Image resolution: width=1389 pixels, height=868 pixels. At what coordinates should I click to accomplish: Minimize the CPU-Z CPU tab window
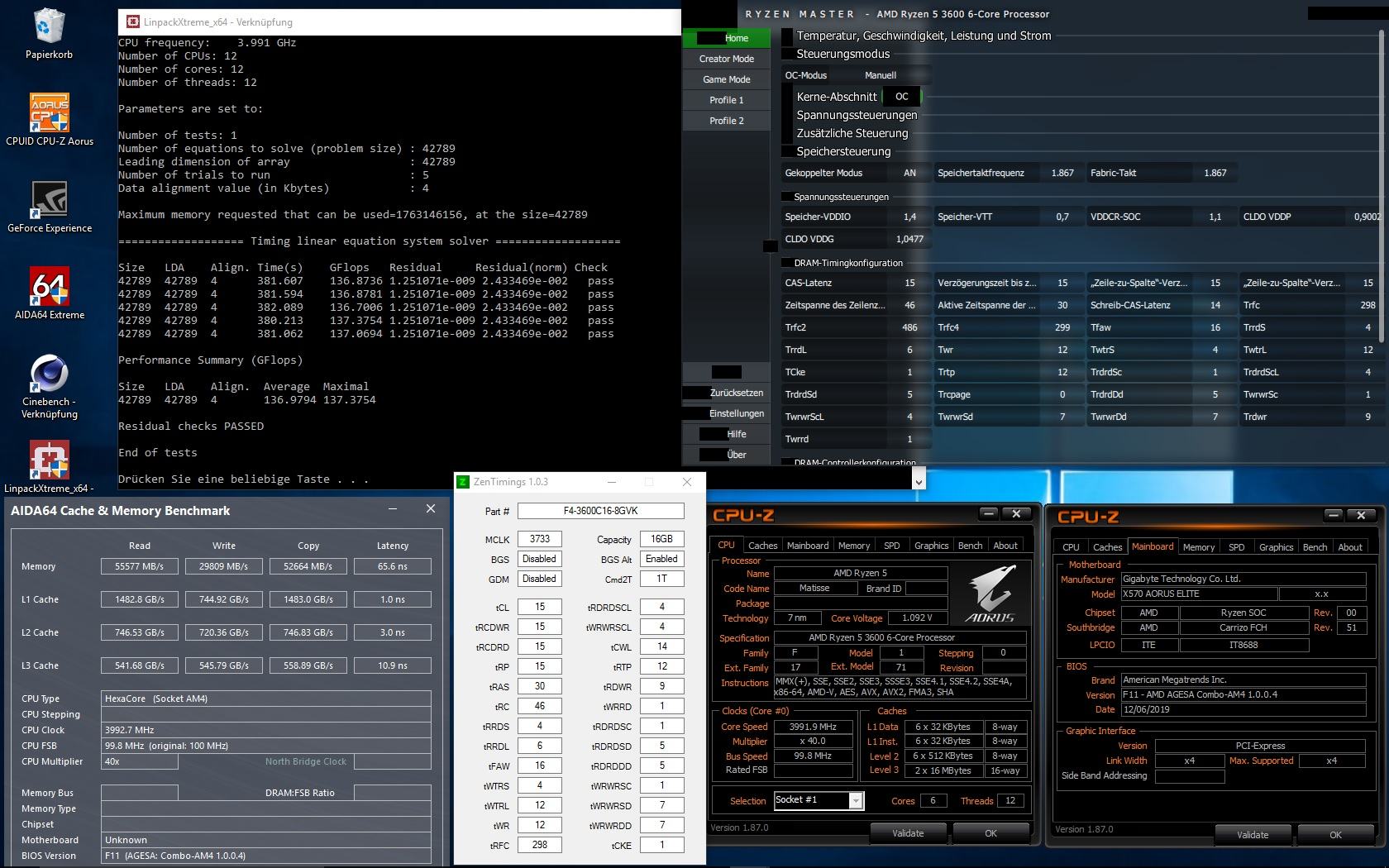(x=988, y=514)
